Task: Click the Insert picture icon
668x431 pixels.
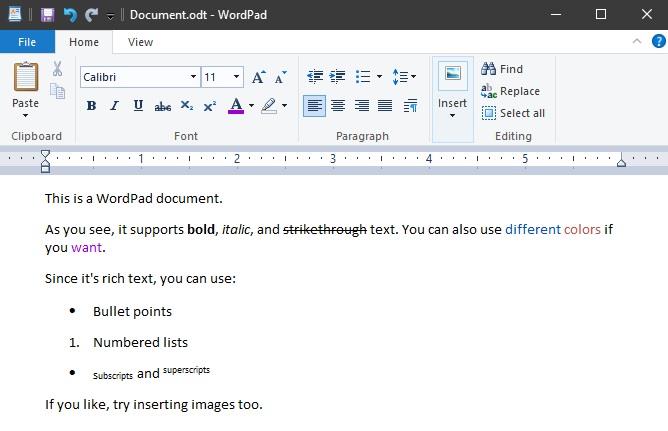Action: [x=452, y=75]
